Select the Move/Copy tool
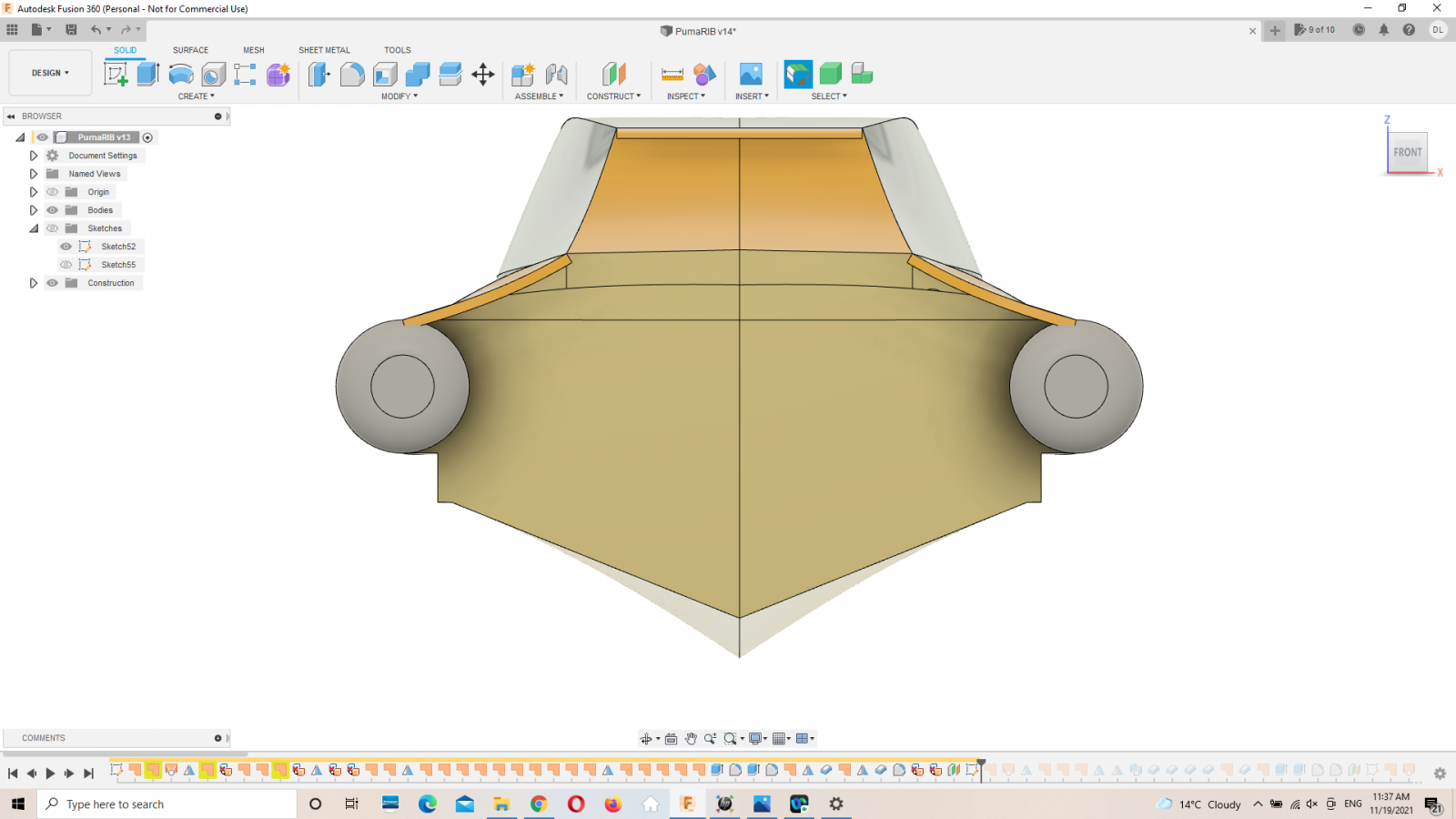The height and width of the screenshot is (819, 1456). pyautogui.click(x=483, y=75)
